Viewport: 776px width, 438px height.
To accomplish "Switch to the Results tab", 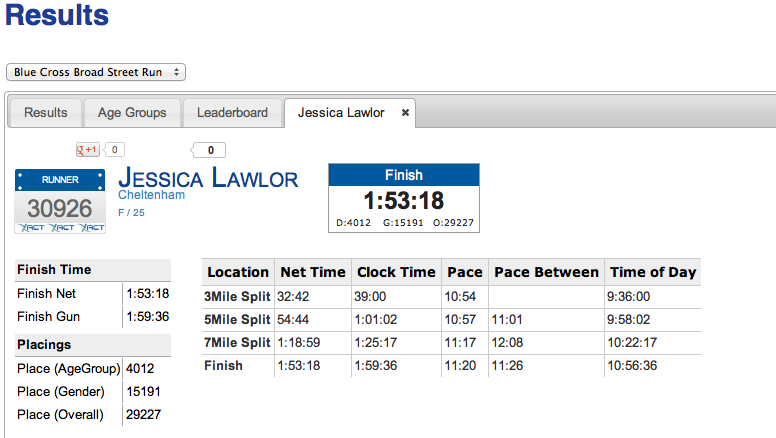I will (x=46, y=113).
